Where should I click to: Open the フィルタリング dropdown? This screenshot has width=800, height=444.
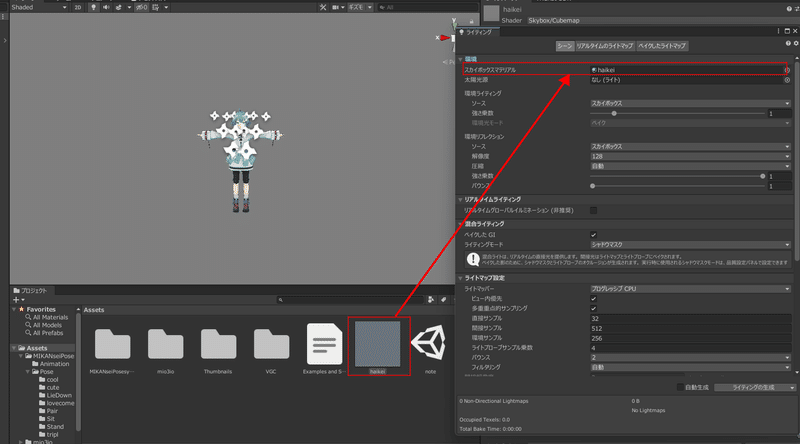pos(690,367)
